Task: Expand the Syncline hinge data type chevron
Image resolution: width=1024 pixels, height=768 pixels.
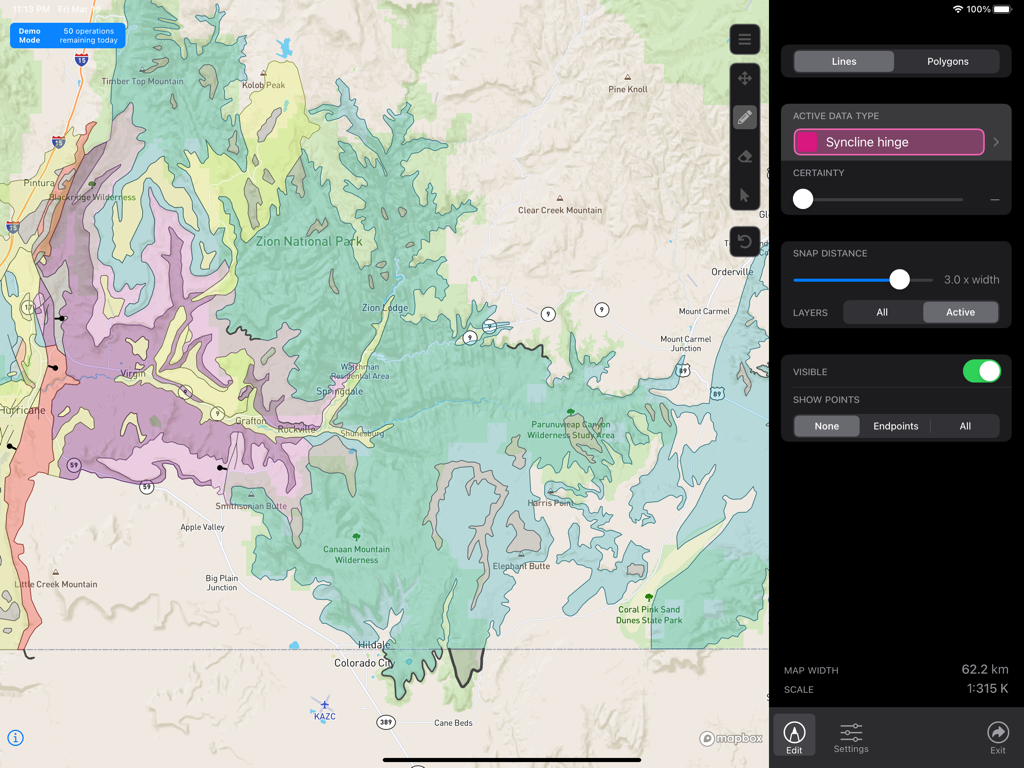Action: [995, 141]
